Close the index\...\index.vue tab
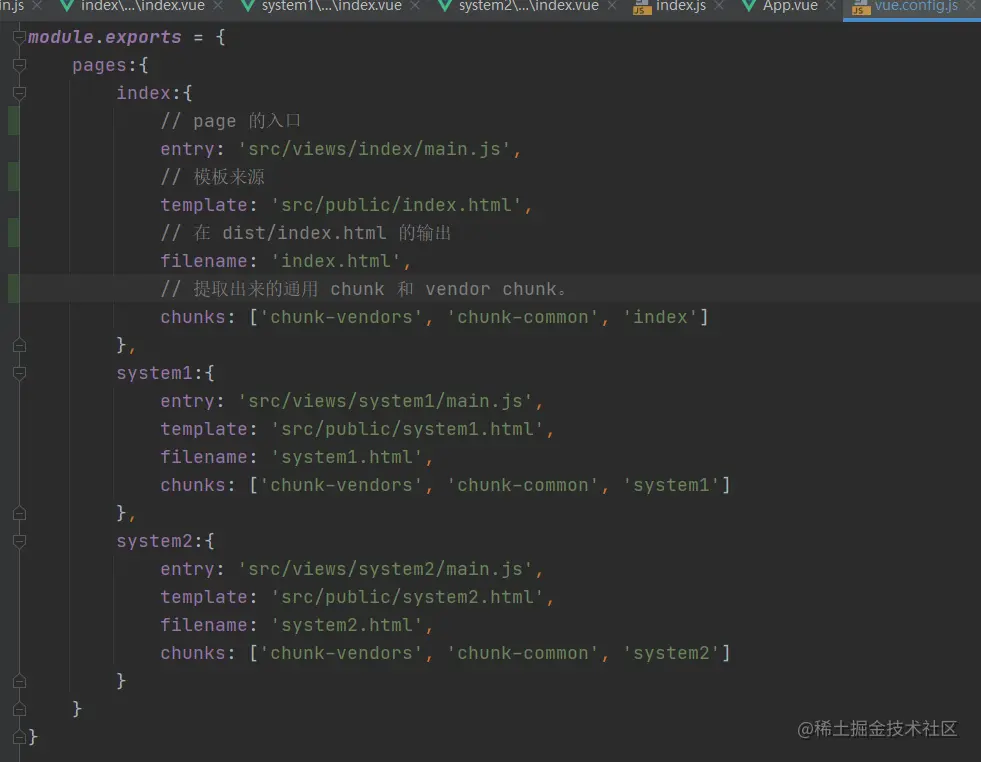This screenshot has width=981, height=762. pos(218,6)
